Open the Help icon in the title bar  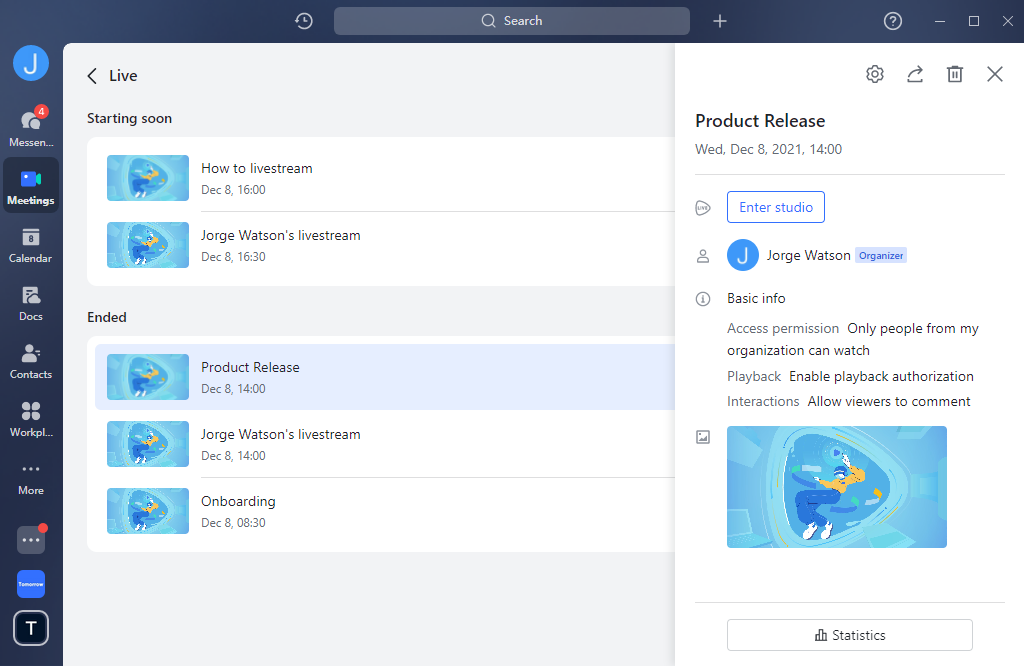(x=892, y=20)
